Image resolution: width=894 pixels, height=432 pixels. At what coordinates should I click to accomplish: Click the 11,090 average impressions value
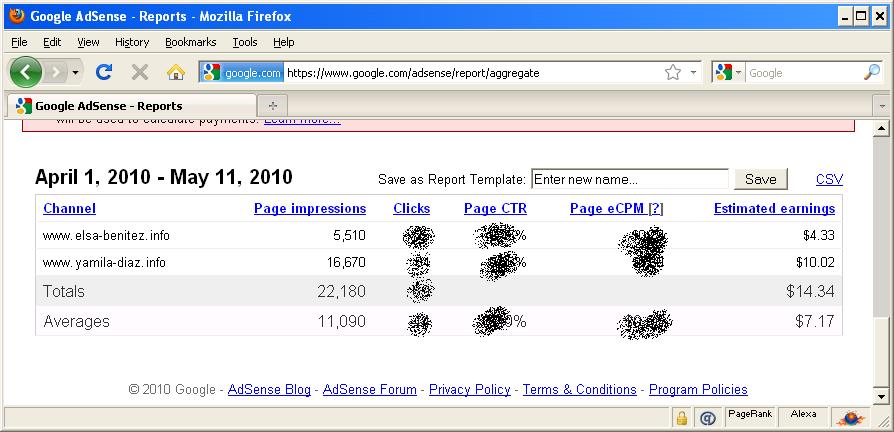[342, 321]
